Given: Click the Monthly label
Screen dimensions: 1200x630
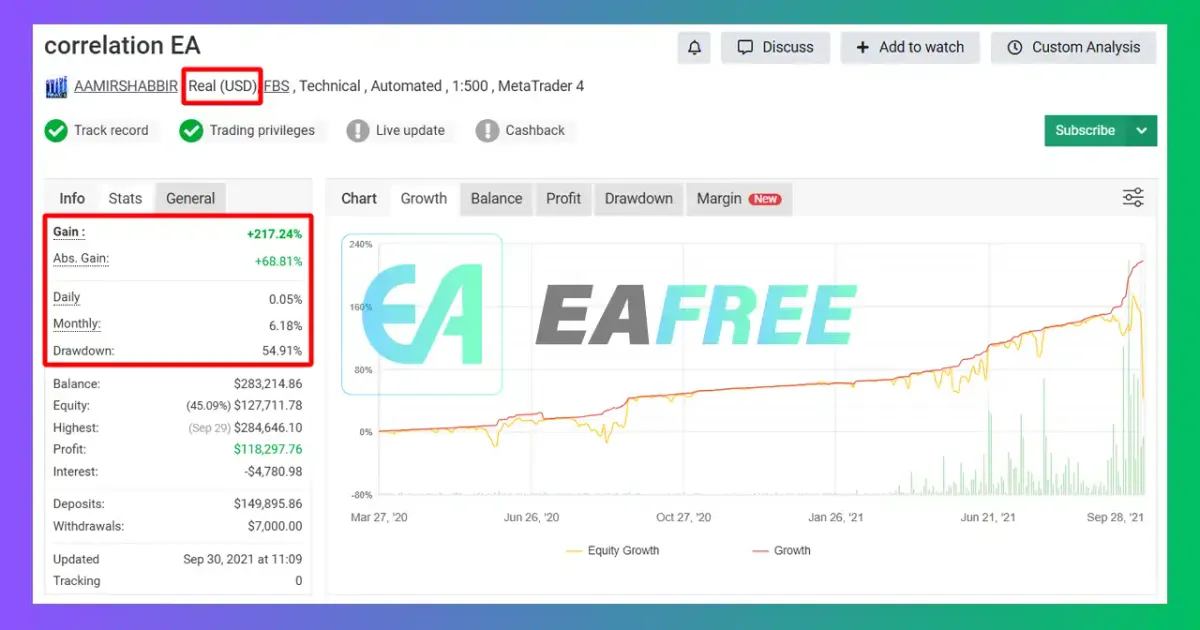Looking at the screenshot, I should pyautogui.click(x=77, y=325).
